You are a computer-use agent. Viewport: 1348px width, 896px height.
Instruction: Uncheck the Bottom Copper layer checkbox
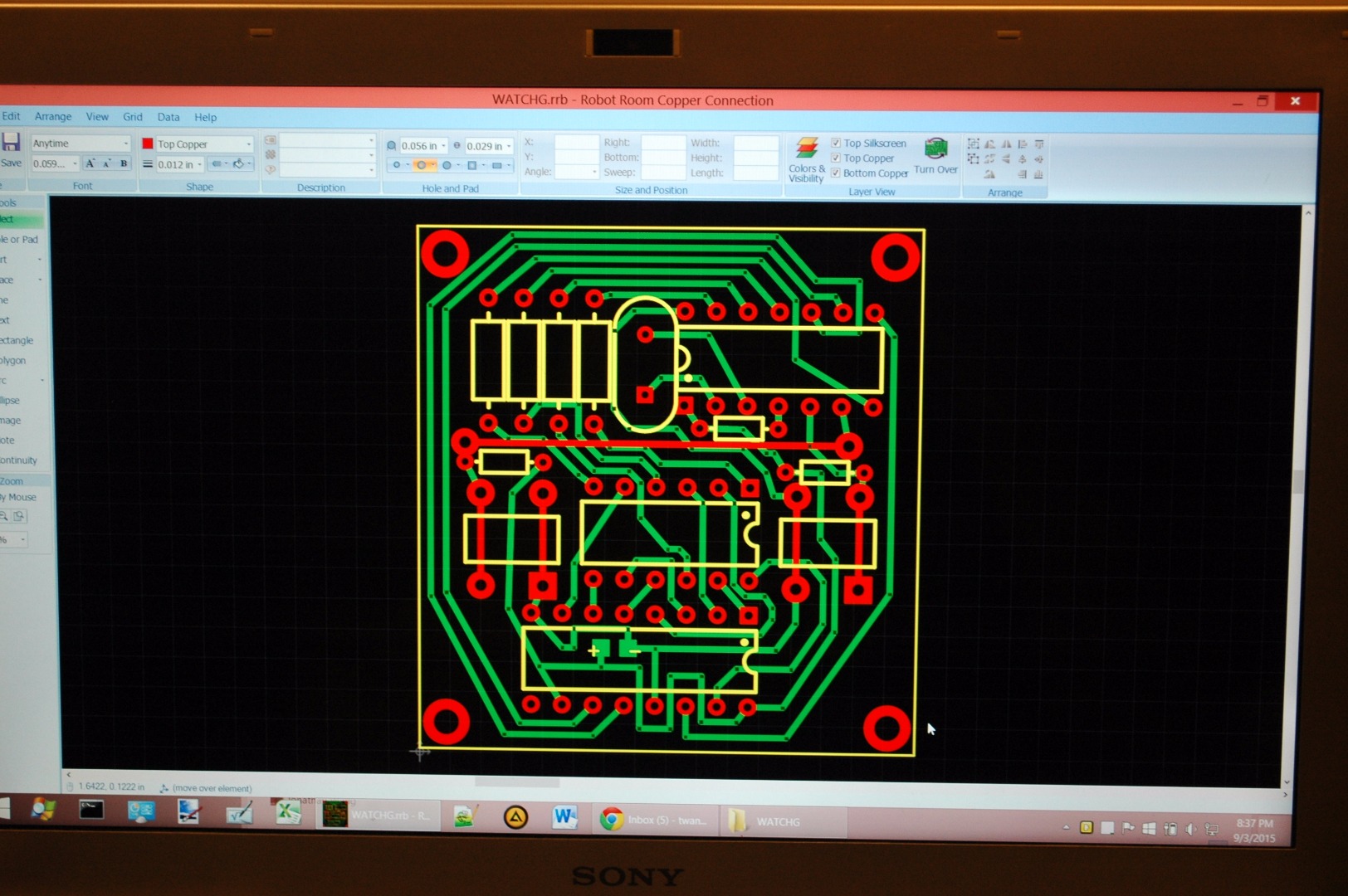pos(836,173)
